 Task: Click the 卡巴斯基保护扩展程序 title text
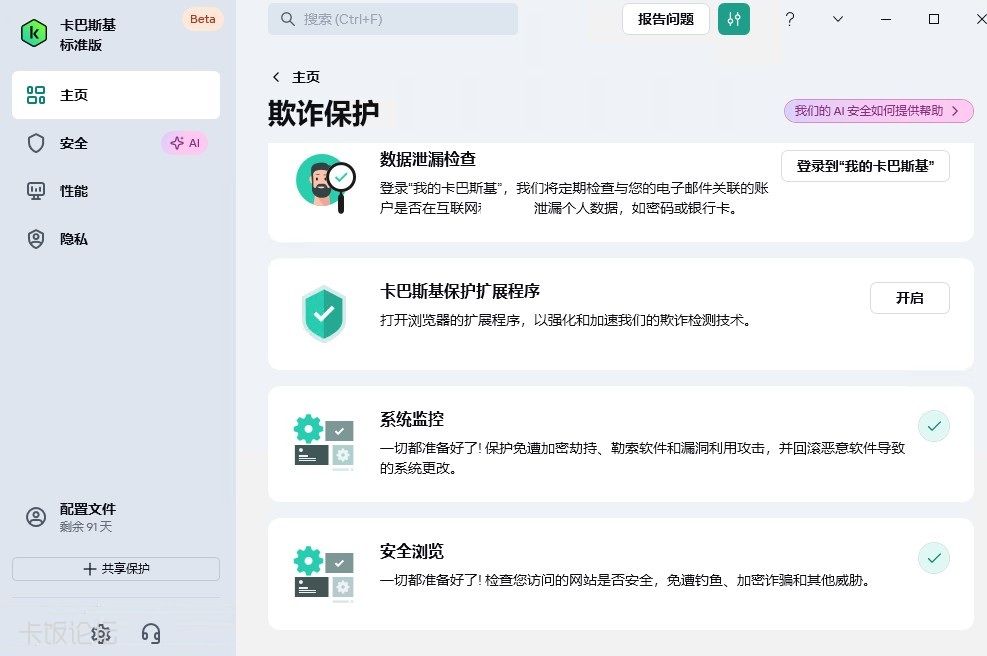[460, 291]
